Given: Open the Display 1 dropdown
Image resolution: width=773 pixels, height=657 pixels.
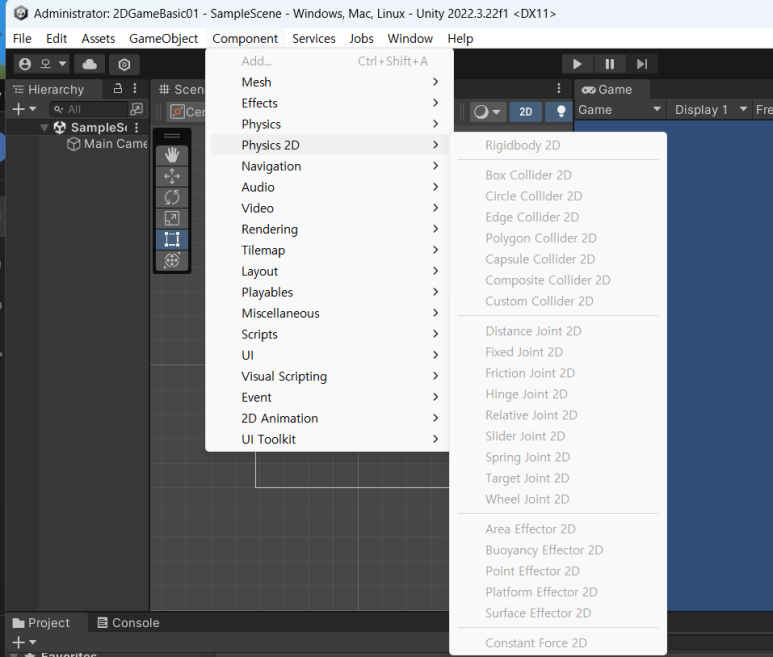Looking at the screenshot, I should [x=710, y=109].
